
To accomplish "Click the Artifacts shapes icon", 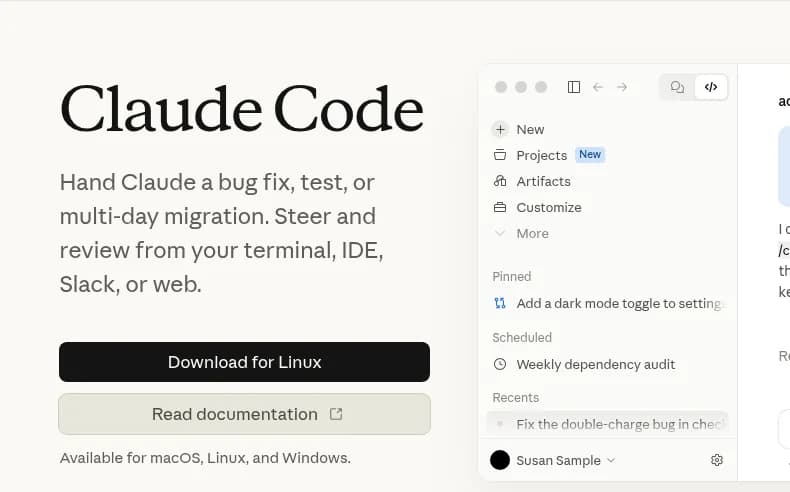I will coord(500,181).
